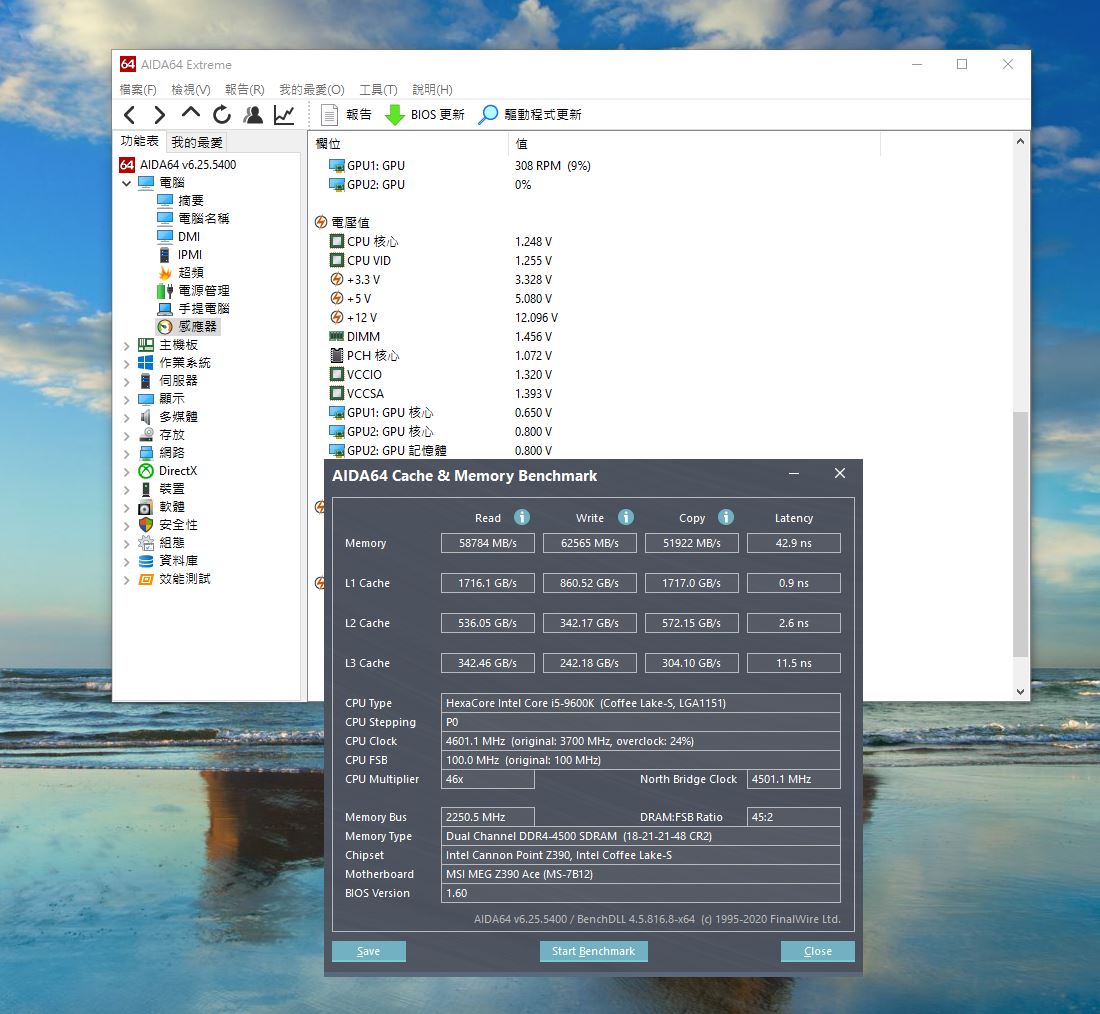Open the 說明(H) menu
Image resolution: width=1100 pixels, height=1014 pixels.
tap(432, 90)
